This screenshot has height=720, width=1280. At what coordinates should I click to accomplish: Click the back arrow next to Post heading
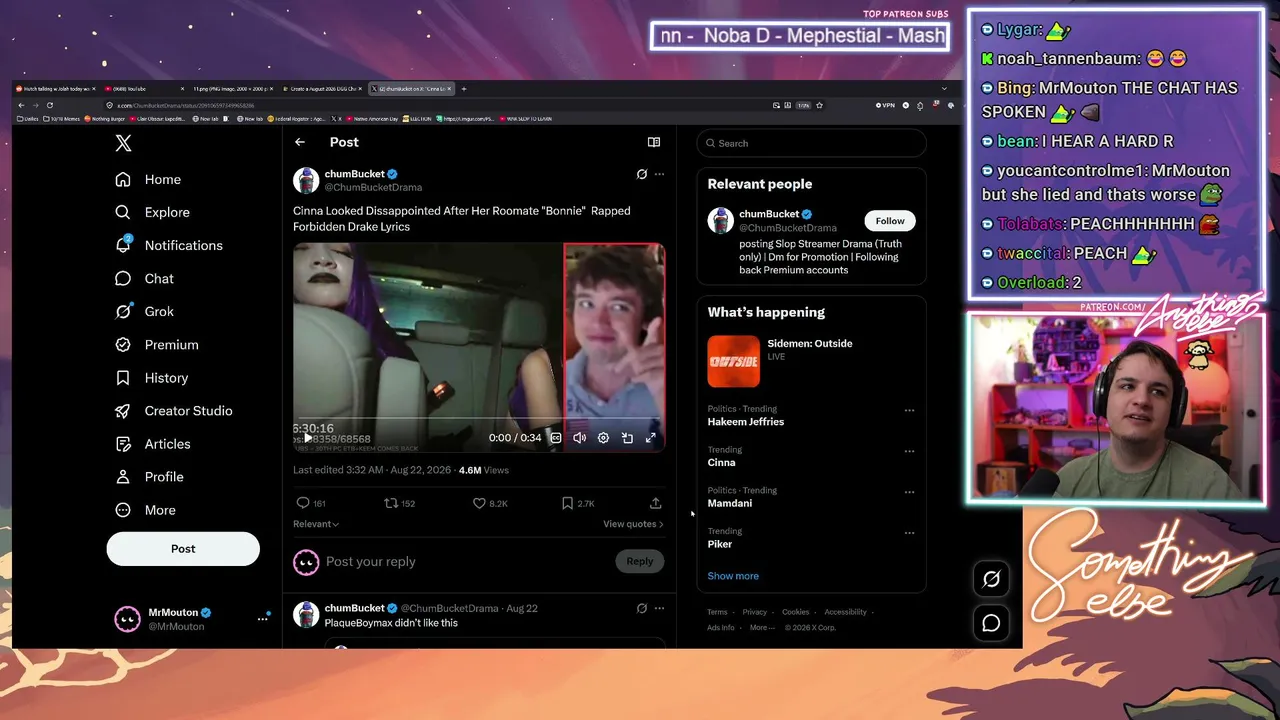click(x=300, y=142)
